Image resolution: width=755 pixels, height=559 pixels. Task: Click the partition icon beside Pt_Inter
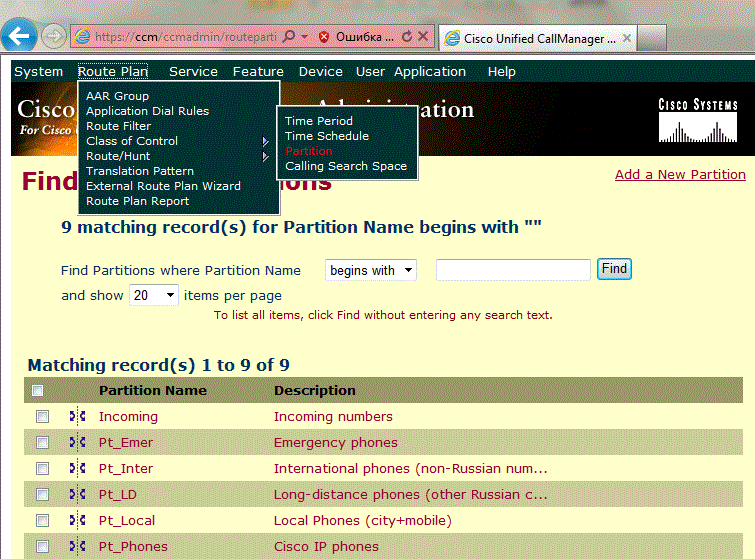(77, 468)
